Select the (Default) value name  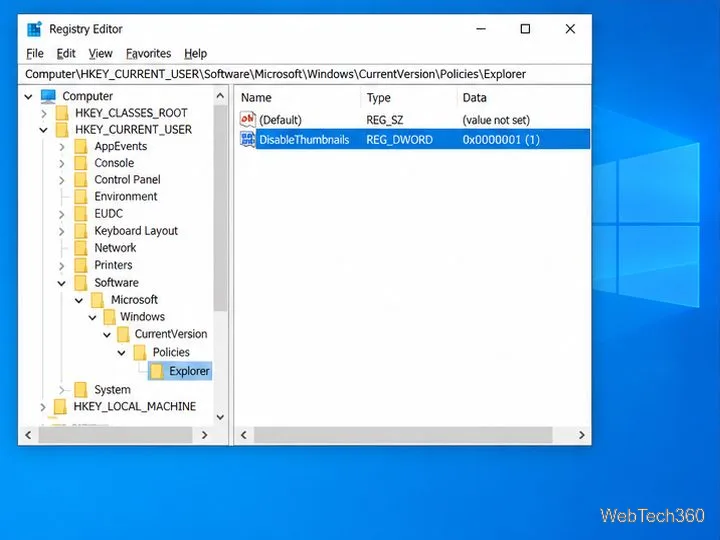pos(280,120)
